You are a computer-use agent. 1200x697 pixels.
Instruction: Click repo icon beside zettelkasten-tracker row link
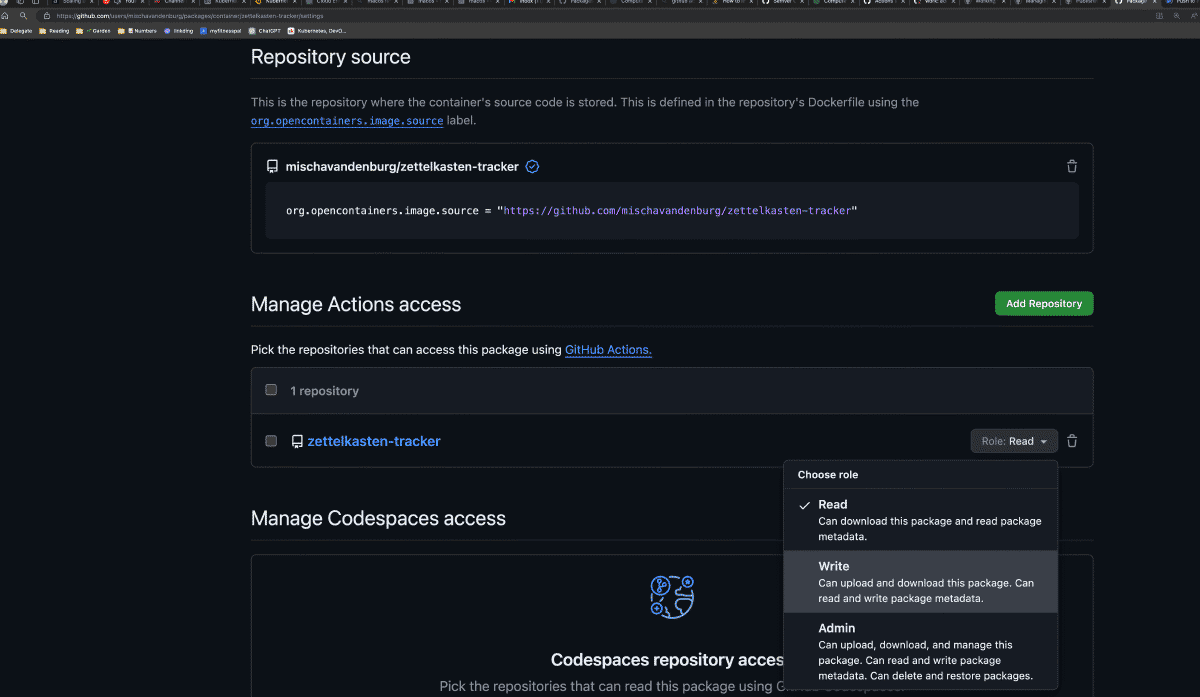coord(297,441)
